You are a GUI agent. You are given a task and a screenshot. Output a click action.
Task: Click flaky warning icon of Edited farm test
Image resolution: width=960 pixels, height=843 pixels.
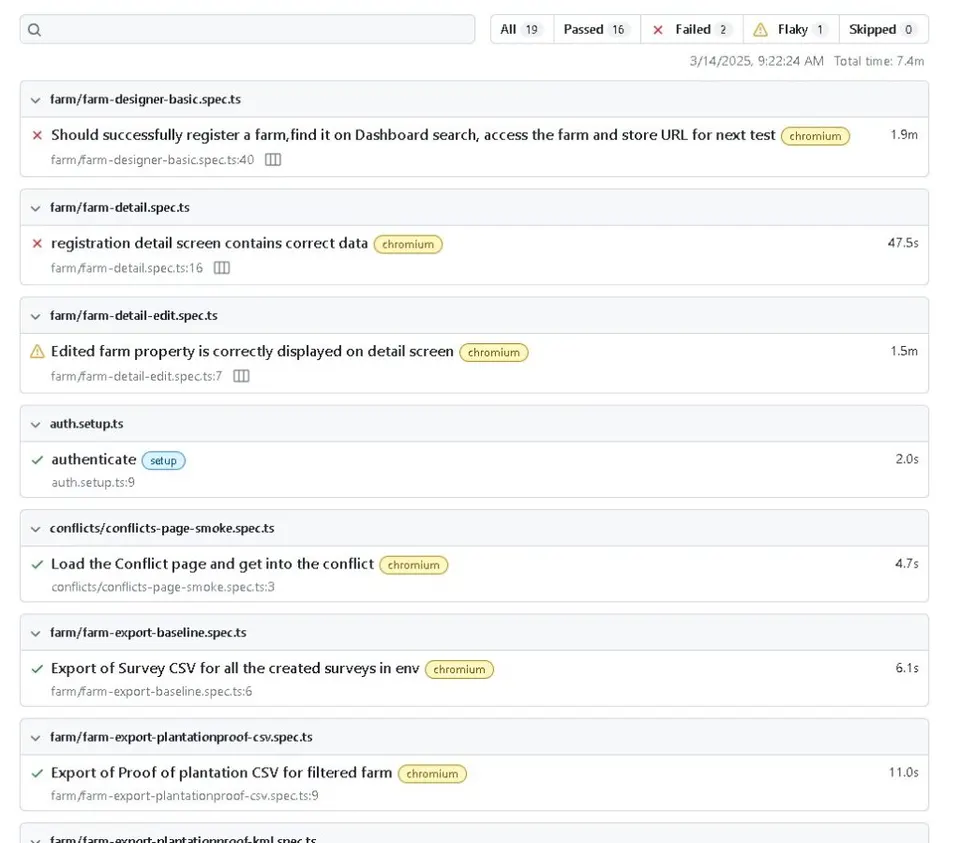(x=37, y=351)
